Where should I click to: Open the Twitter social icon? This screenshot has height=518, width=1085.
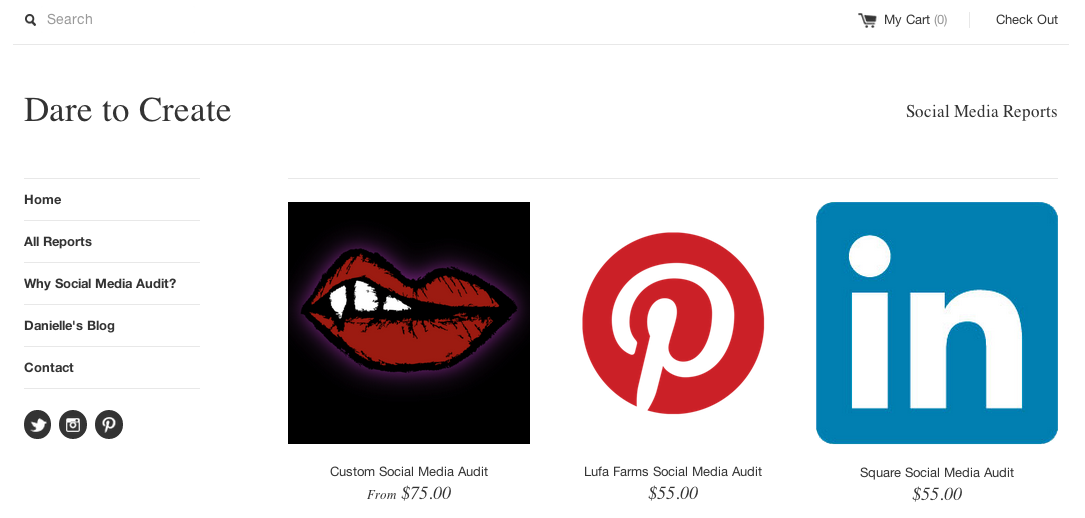coord(38,425)
